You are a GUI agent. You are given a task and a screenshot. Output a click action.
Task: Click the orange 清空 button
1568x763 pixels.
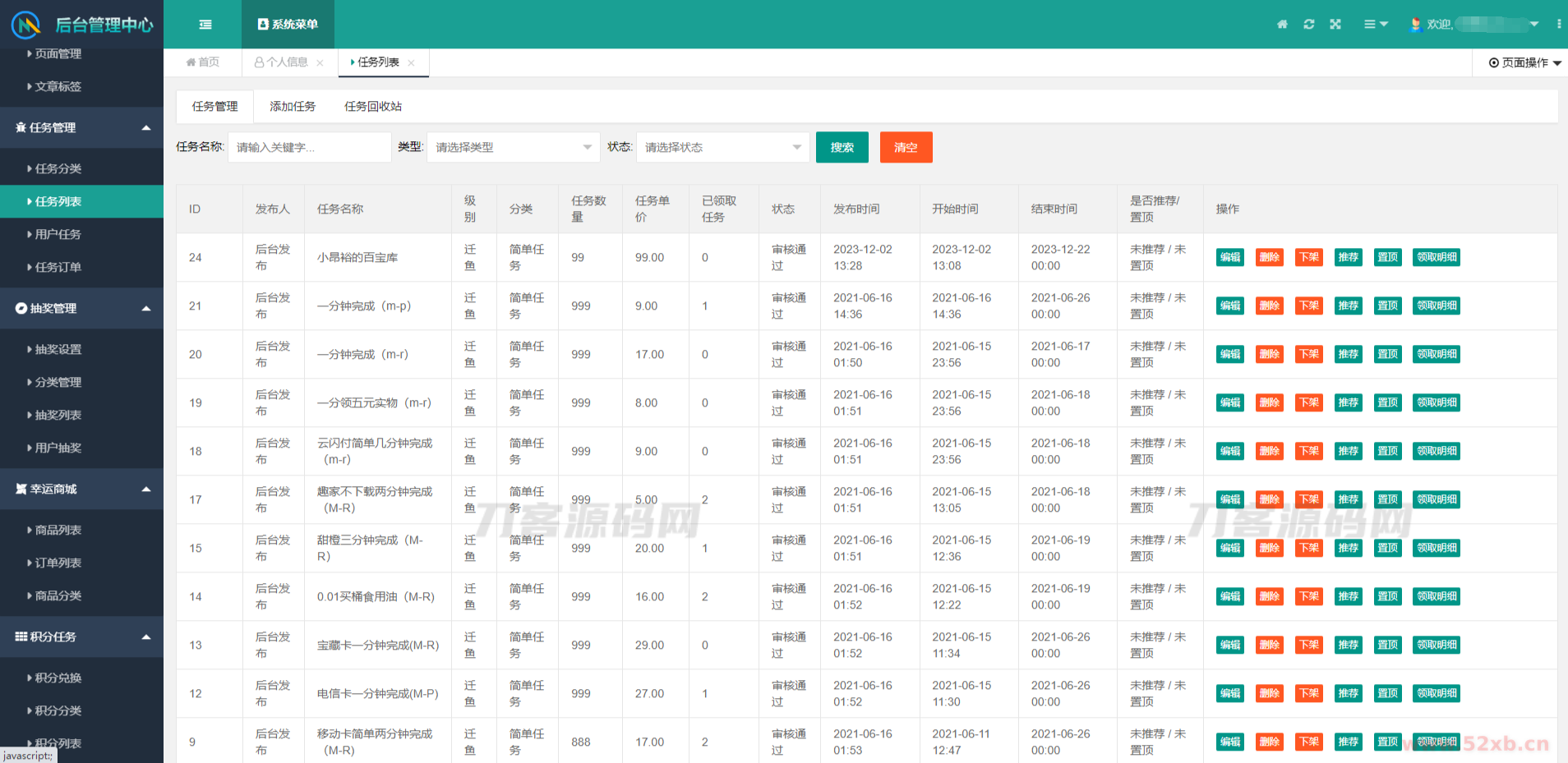(906, 148)
